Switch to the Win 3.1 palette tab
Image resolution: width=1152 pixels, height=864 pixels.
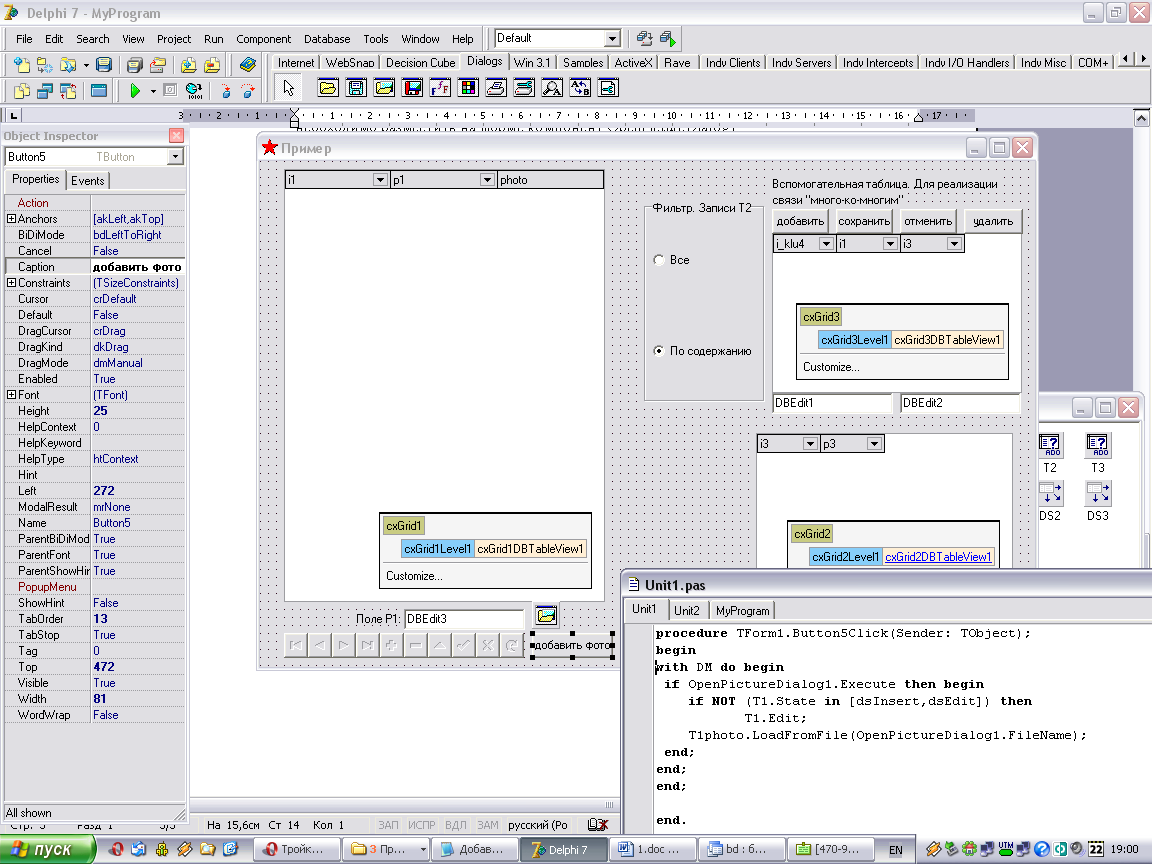tap(532, 63)
